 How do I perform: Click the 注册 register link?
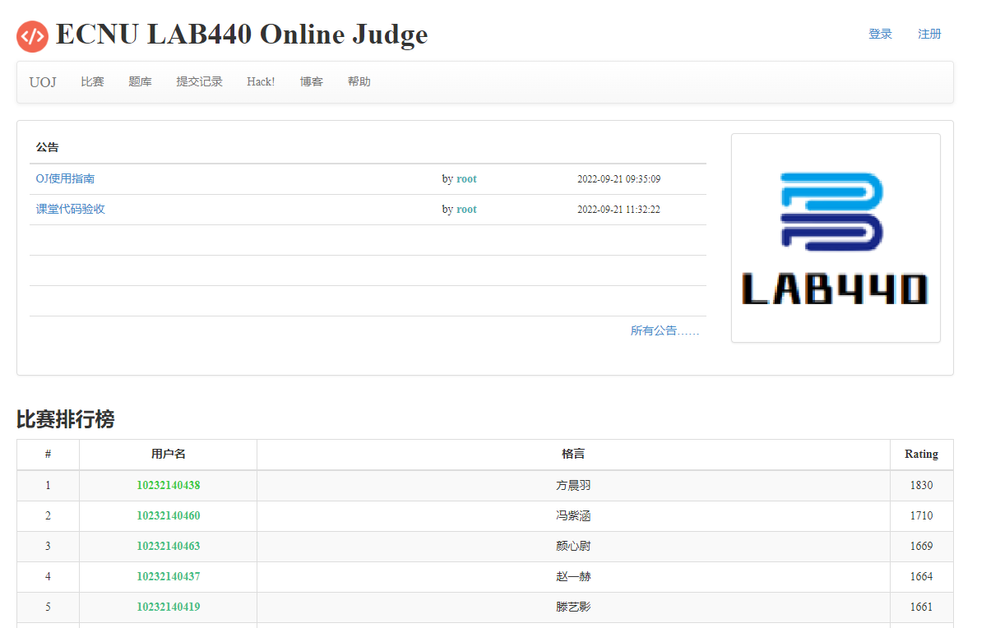929,34
